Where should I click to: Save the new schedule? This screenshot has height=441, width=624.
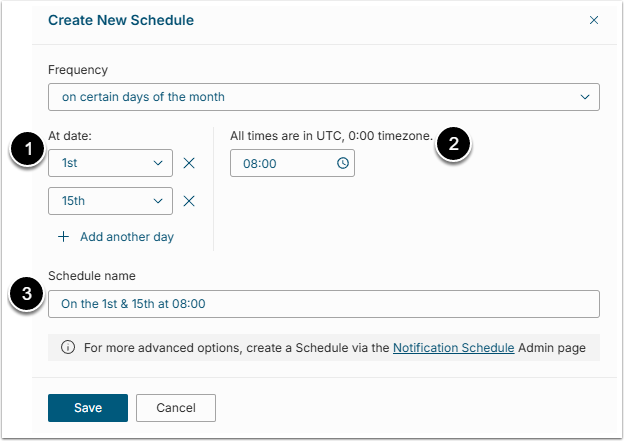point(88,408)
